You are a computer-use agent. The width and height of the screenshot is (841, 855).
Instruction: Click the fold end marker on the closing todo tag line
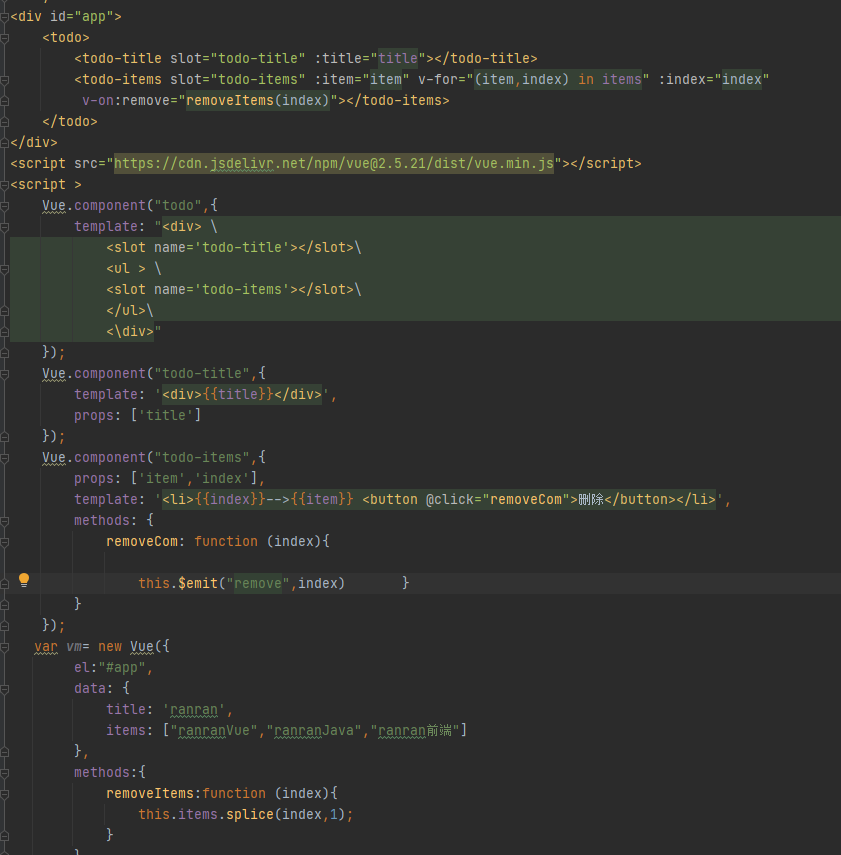click(x=4, y=122)
